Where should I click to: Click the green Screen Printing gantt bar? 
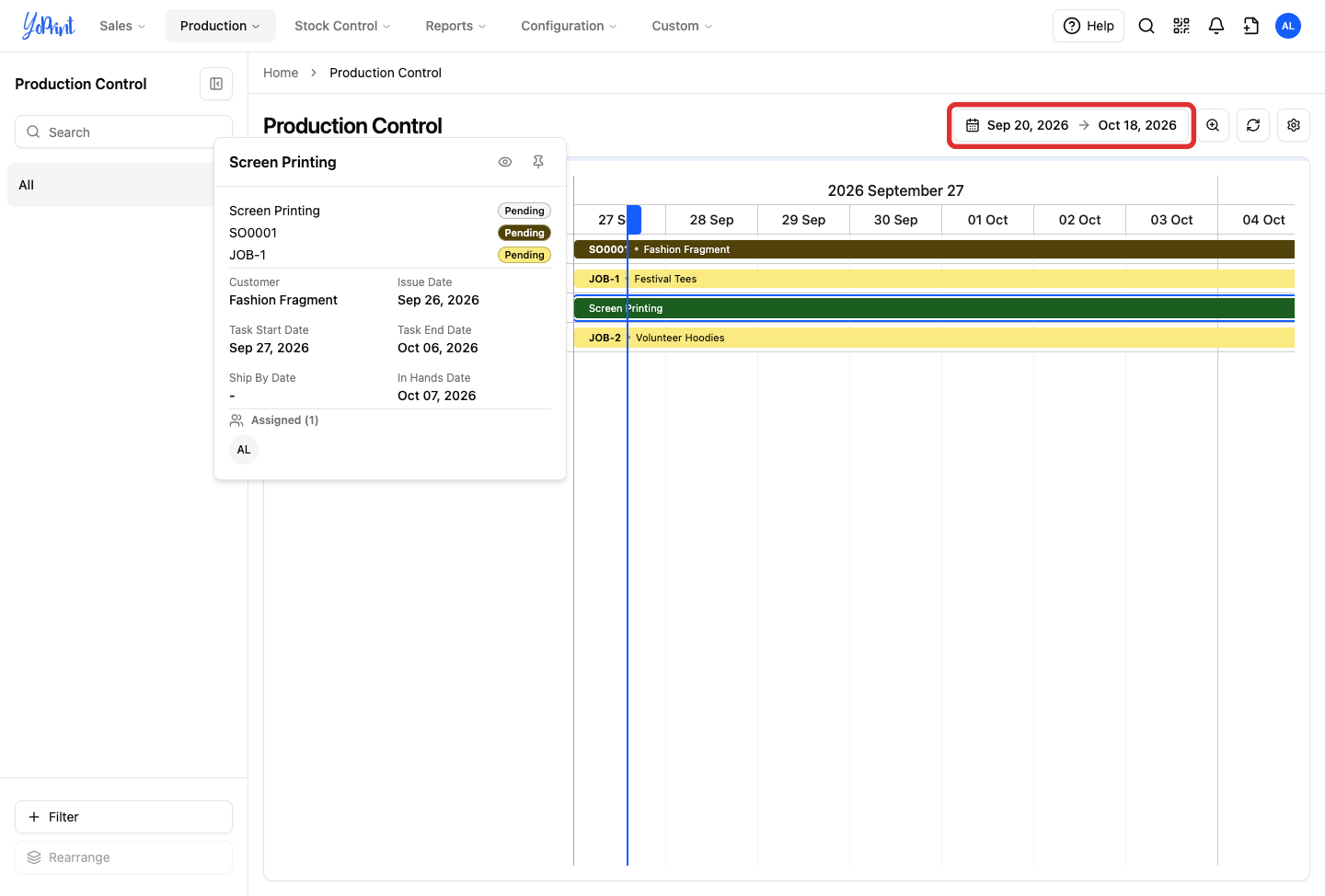point(934,308)
